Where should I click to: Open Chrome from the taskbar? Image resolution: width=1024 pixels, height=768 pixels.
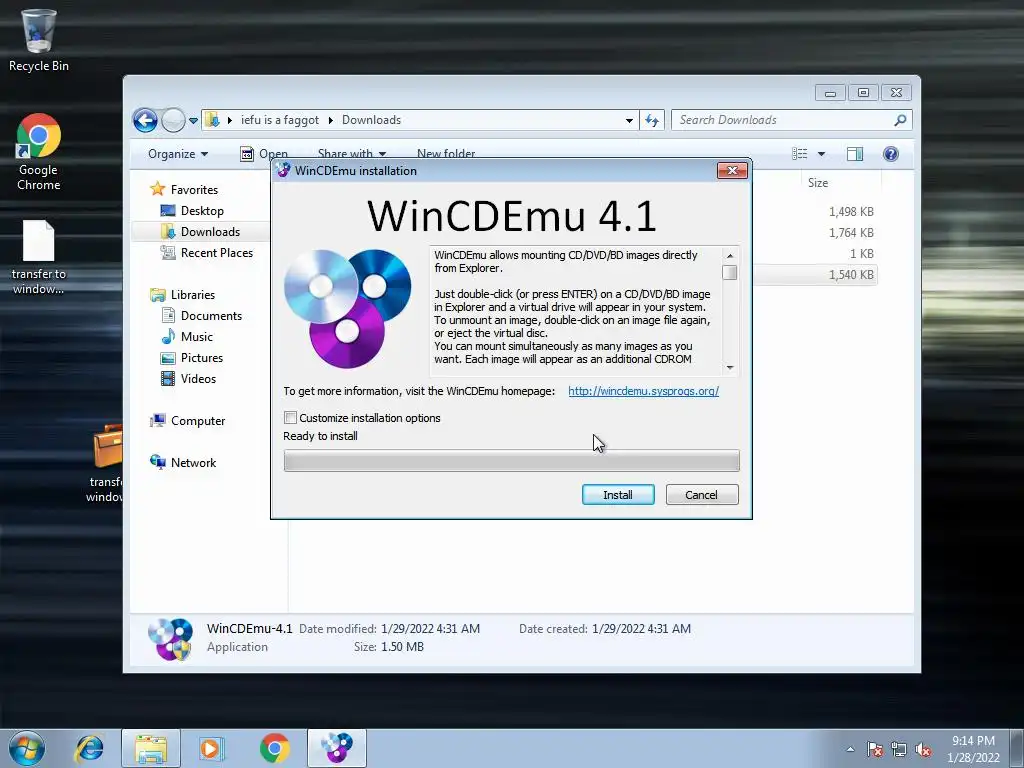click(274, 748)
